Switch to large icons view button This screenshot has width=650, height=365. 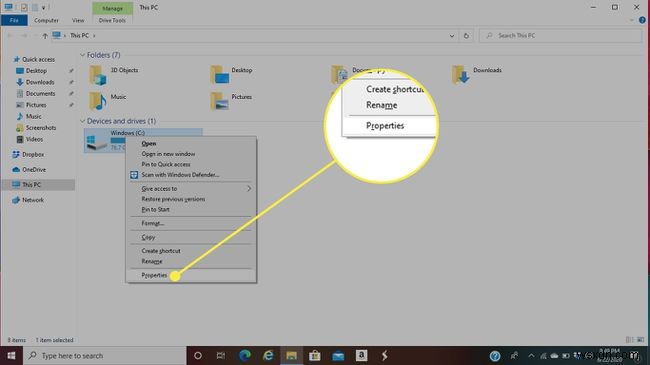click(640, 340)
